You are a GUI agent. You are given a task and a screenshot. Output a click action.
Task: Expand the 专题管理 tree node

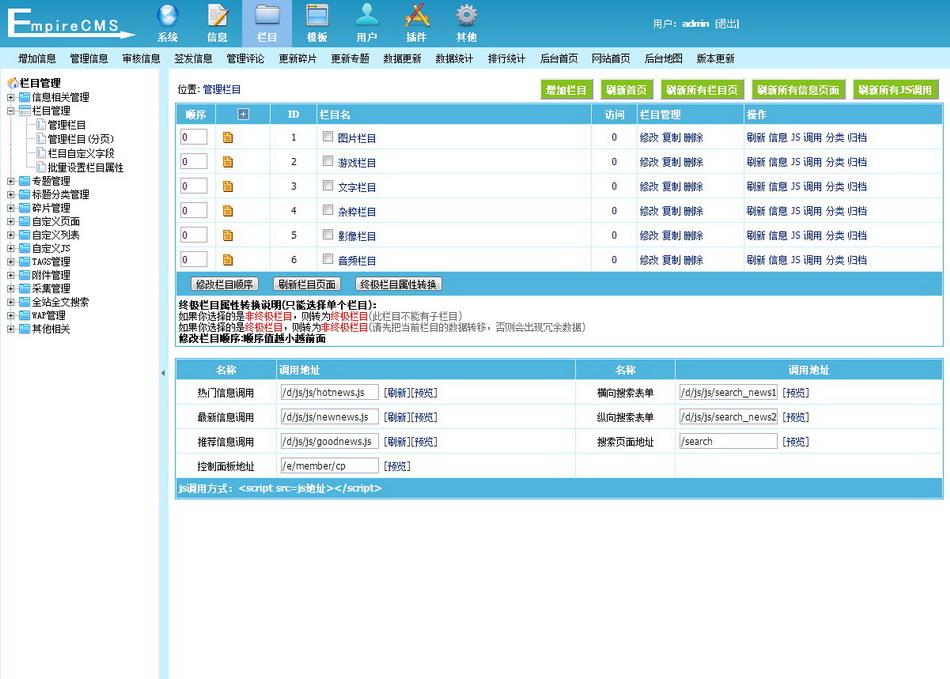(10, 181)
